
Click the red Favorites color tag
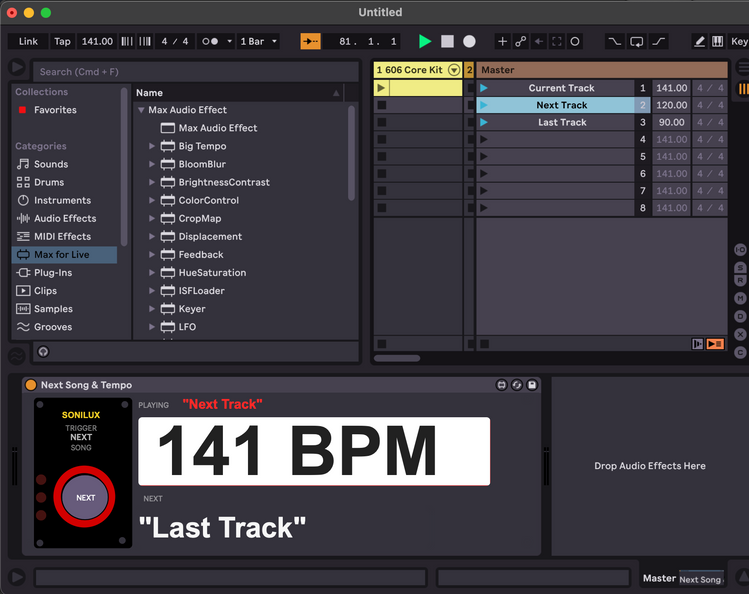click(x=23, y=110)
